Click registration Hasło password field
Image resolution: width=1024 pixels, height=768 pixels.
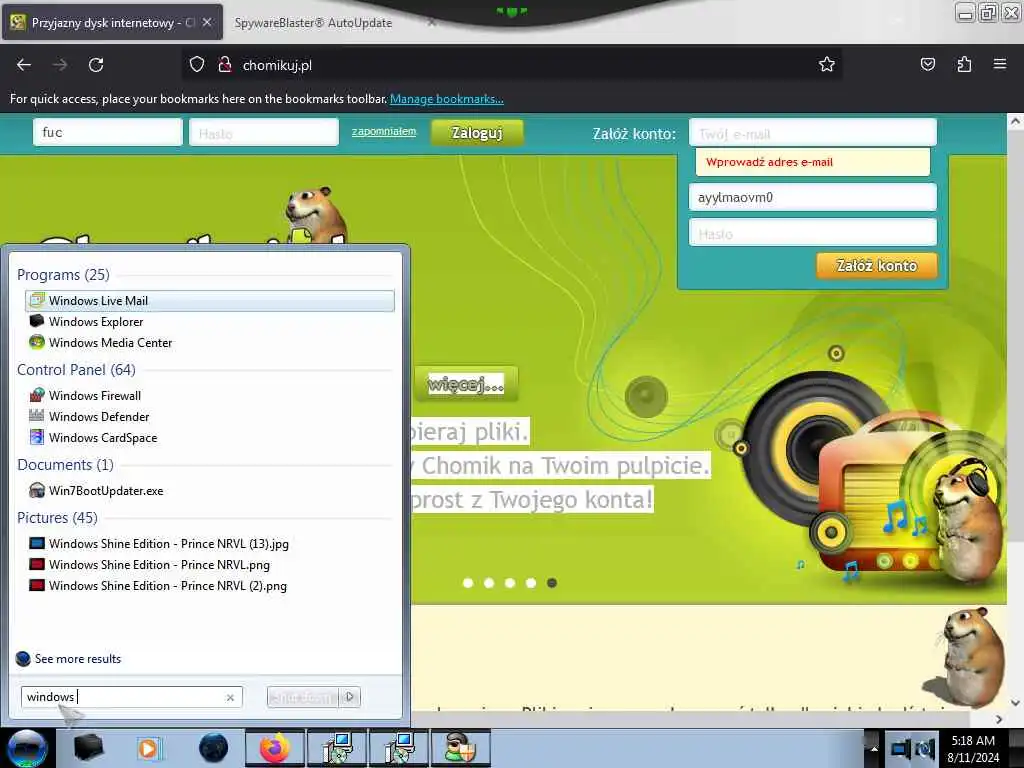click(x=812, y=233)
